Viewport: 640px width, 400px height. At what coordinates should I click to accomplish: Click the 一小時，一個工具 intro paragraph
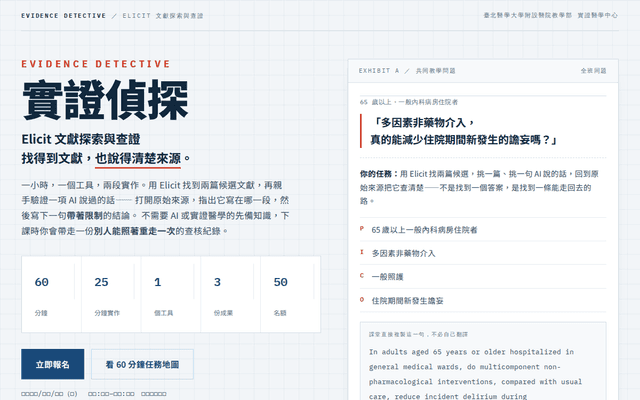[x=155, y=208]
